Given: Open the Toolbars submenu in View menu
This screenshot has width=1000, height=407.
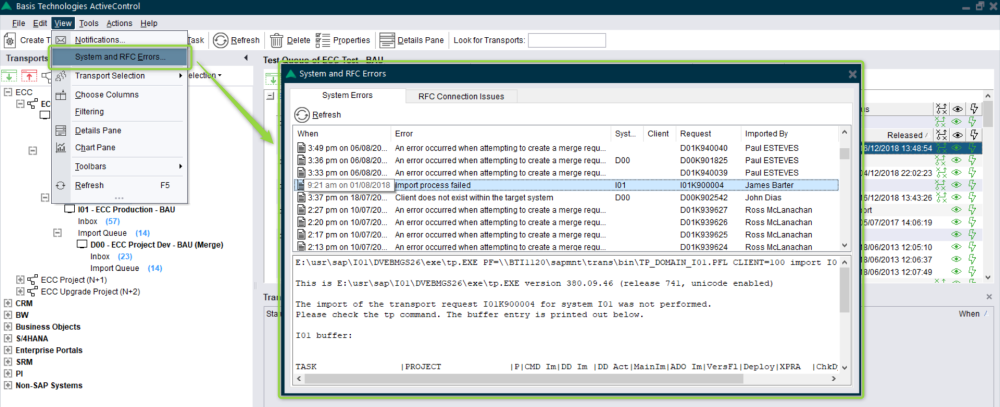Looking at the screenshot, I should (x=119, y=166).
